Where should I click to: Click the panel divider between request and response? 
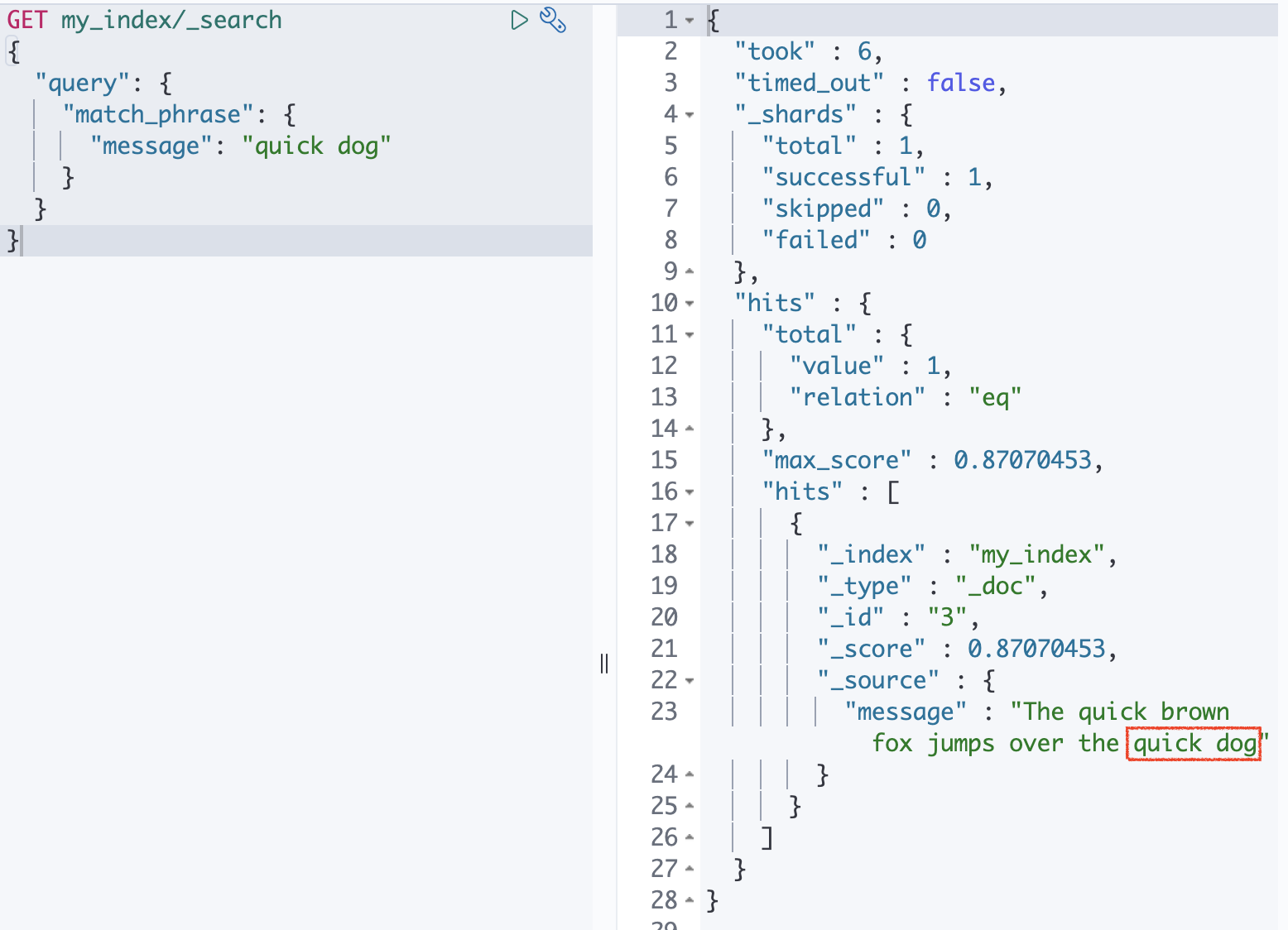603,664
